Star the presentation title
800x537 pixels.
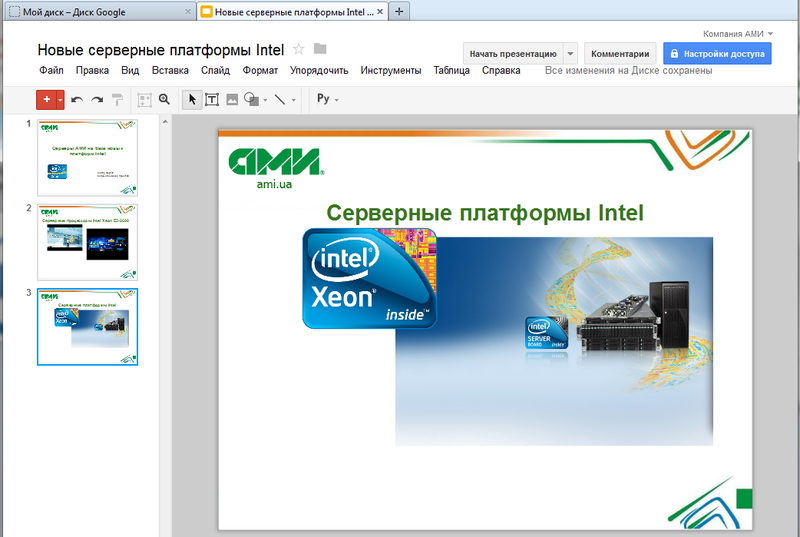click(298, 49)
